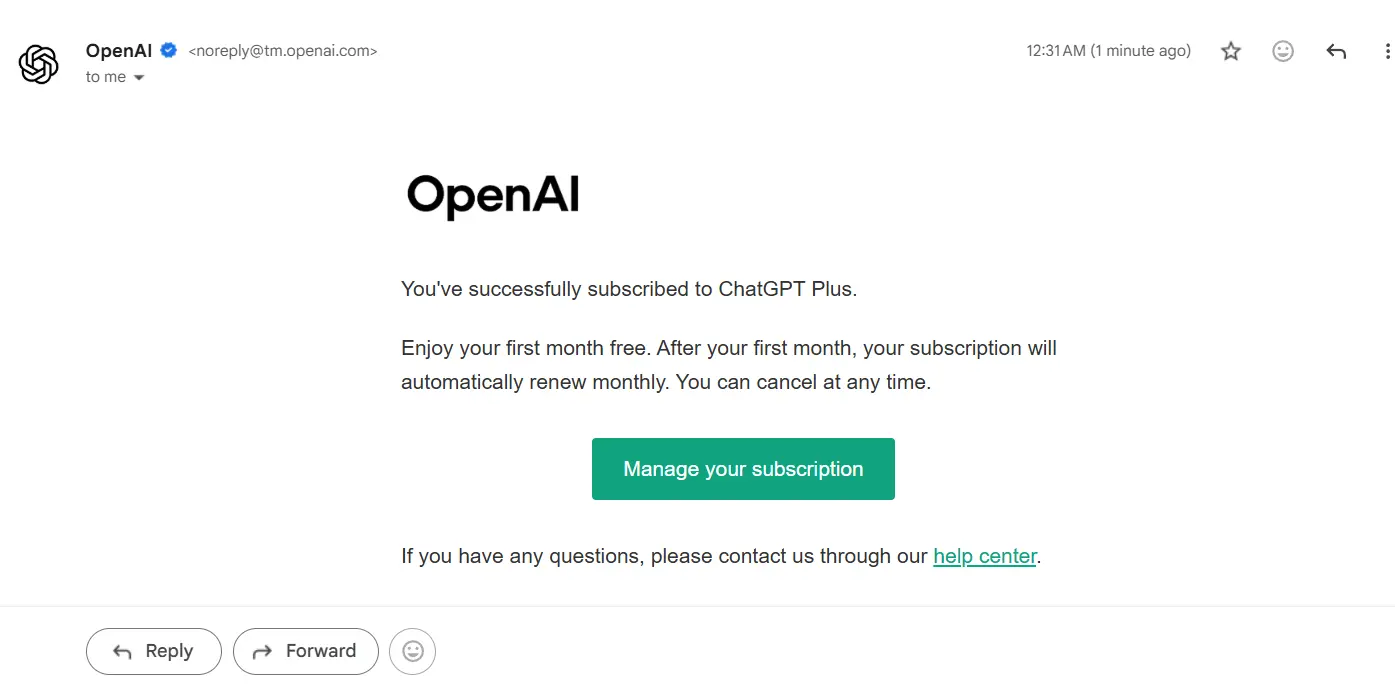
Task: Click the "If you have any questions" text
Action: (521, 556)
